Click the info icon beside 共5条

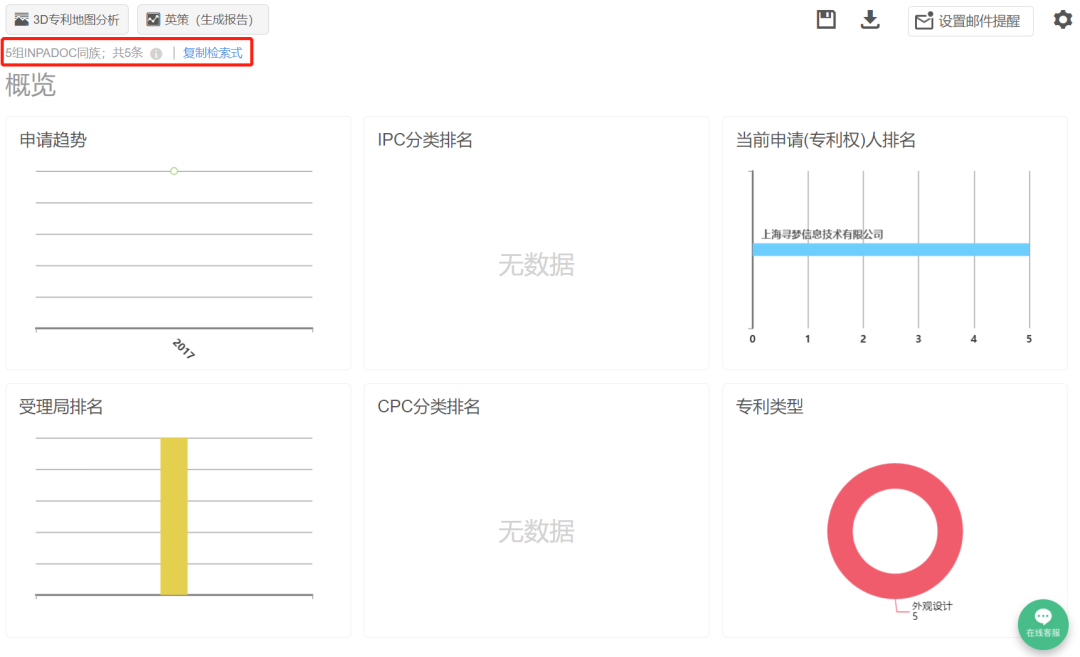pos(156,54)
